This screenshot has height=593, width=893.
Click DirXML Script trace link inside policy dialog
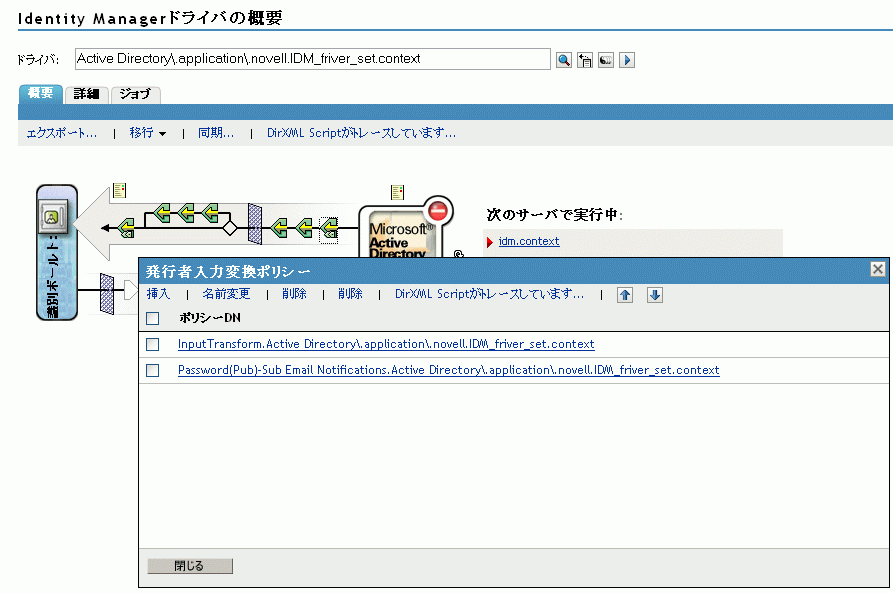coord(489,294)
